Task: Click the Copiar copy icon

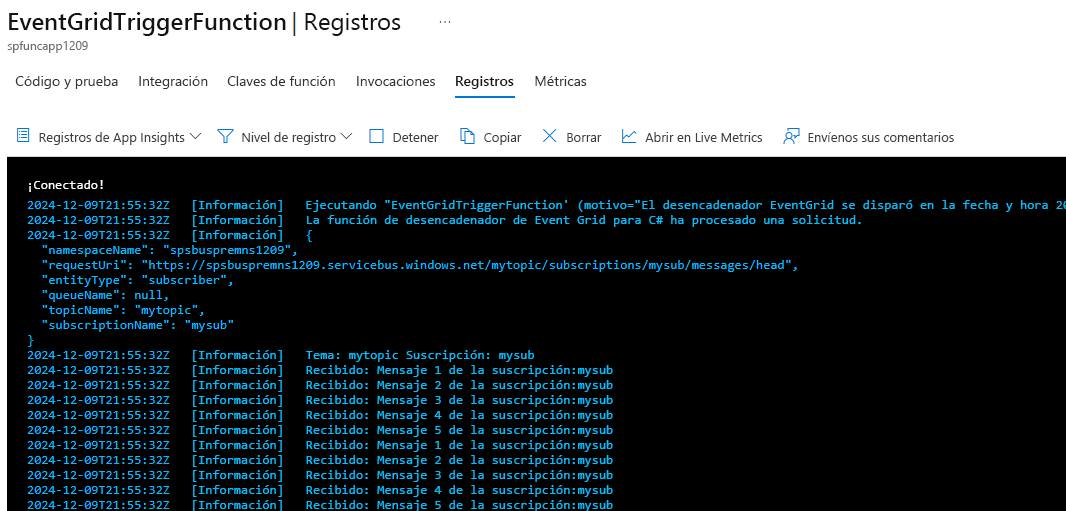Action: pyautogui.click(x=467, y=137)
